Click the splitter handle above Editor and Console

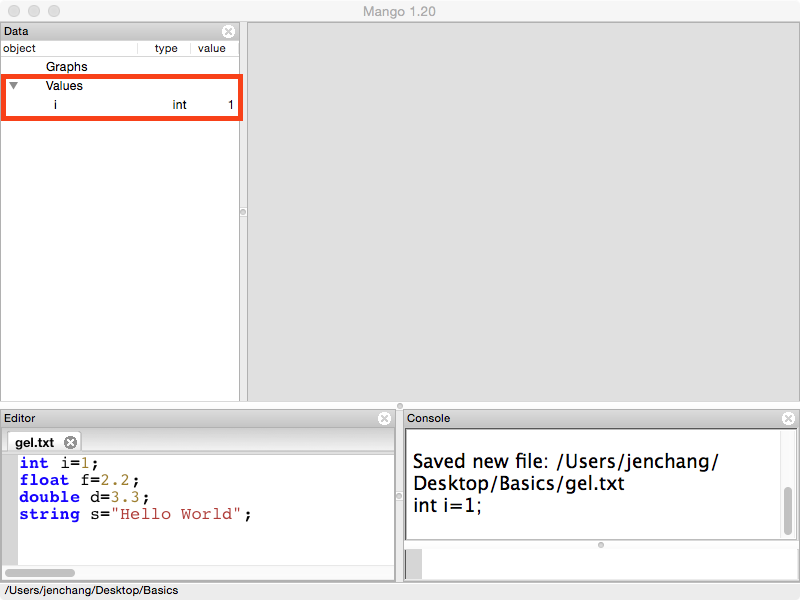399,405
